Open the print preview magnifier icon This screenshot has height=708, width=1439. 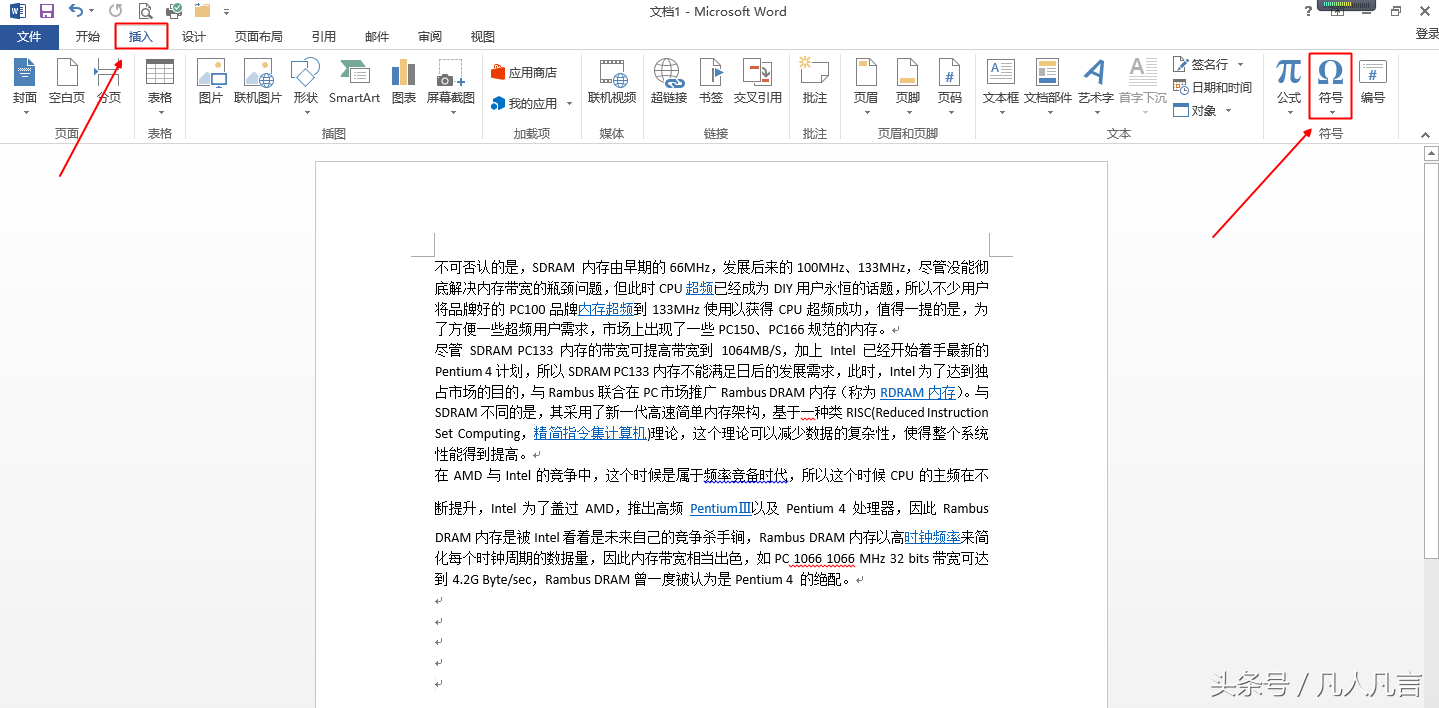[145, 11]
